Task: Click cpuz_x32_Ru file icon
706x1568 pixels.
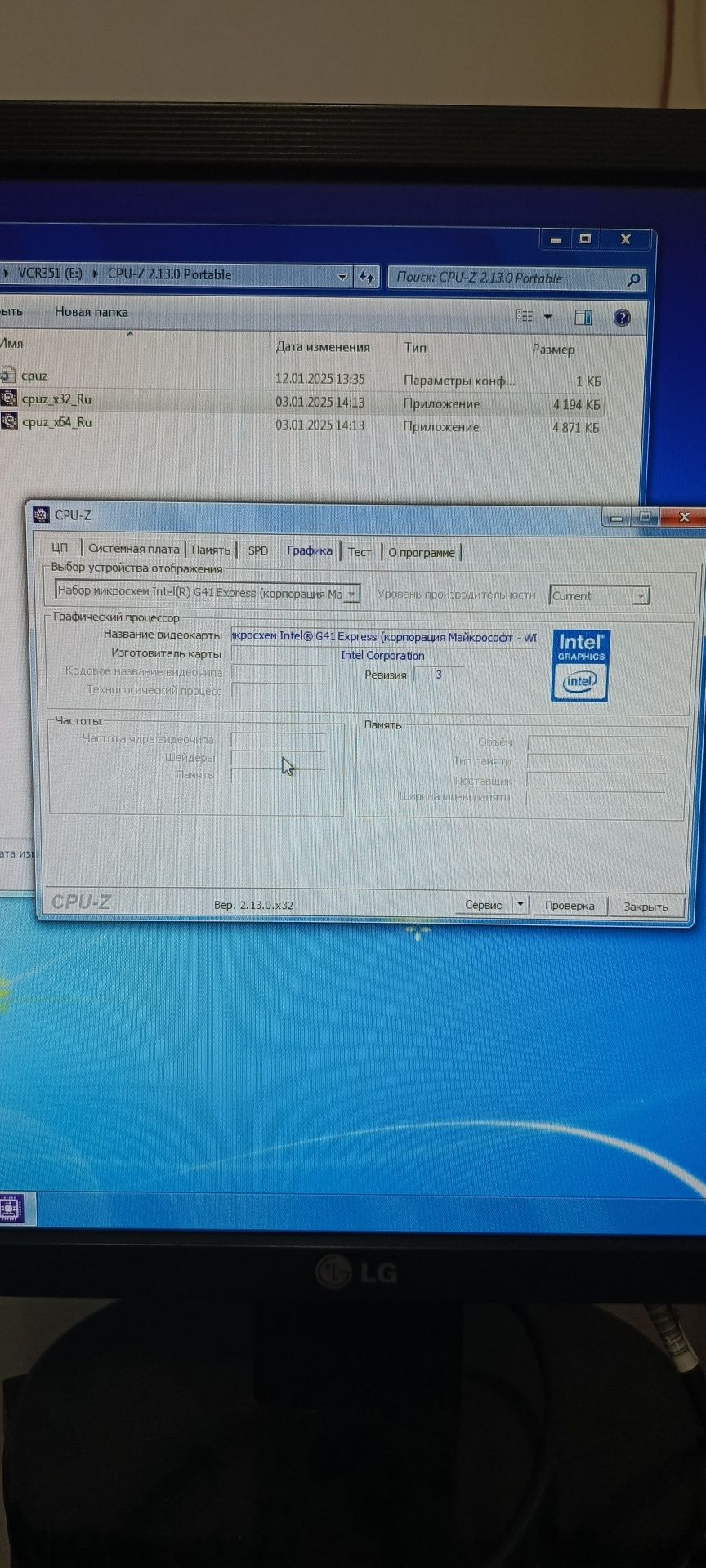Action: click(8, 399)
